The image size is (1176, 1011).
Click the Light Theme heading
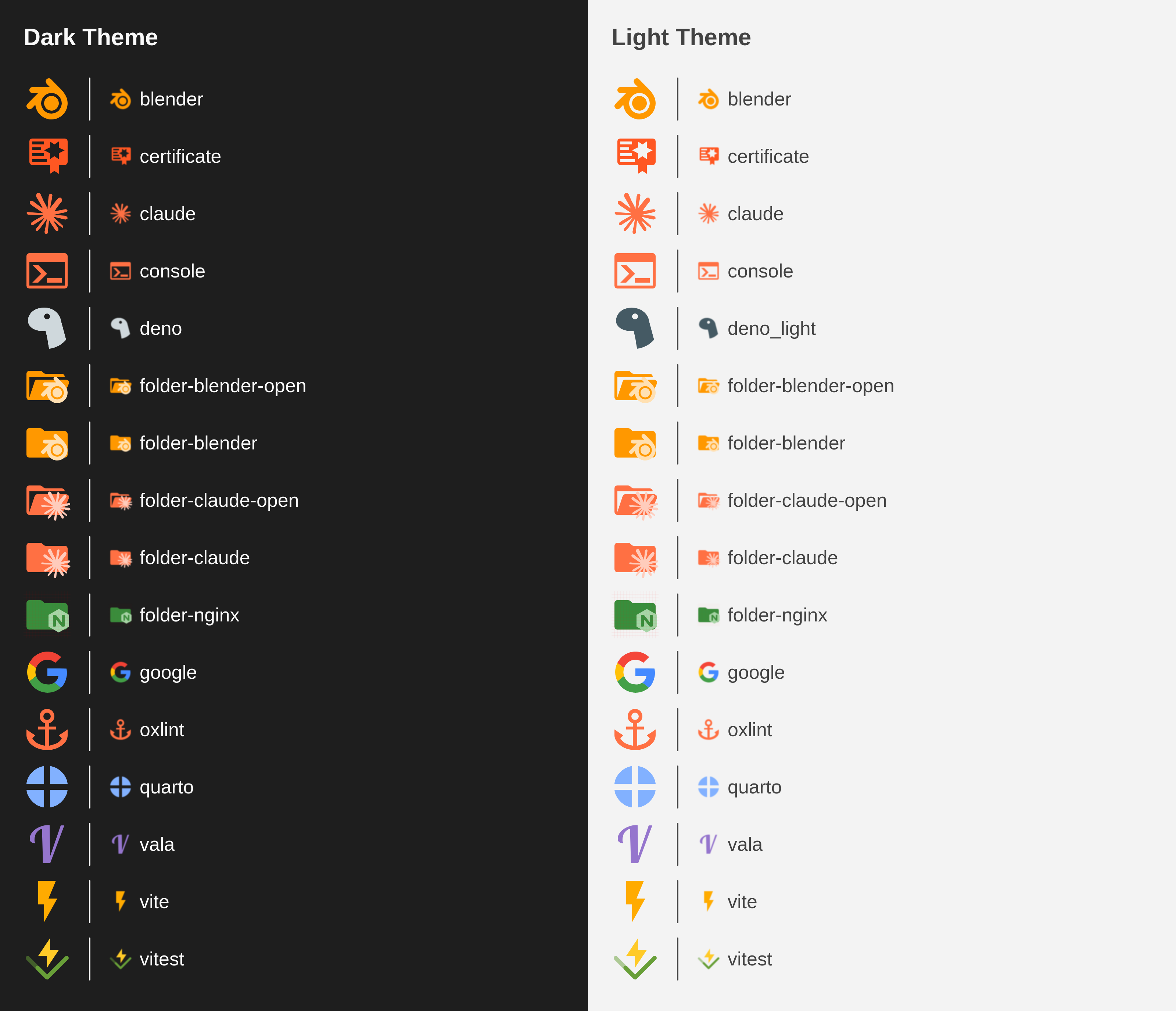point(681,37)
